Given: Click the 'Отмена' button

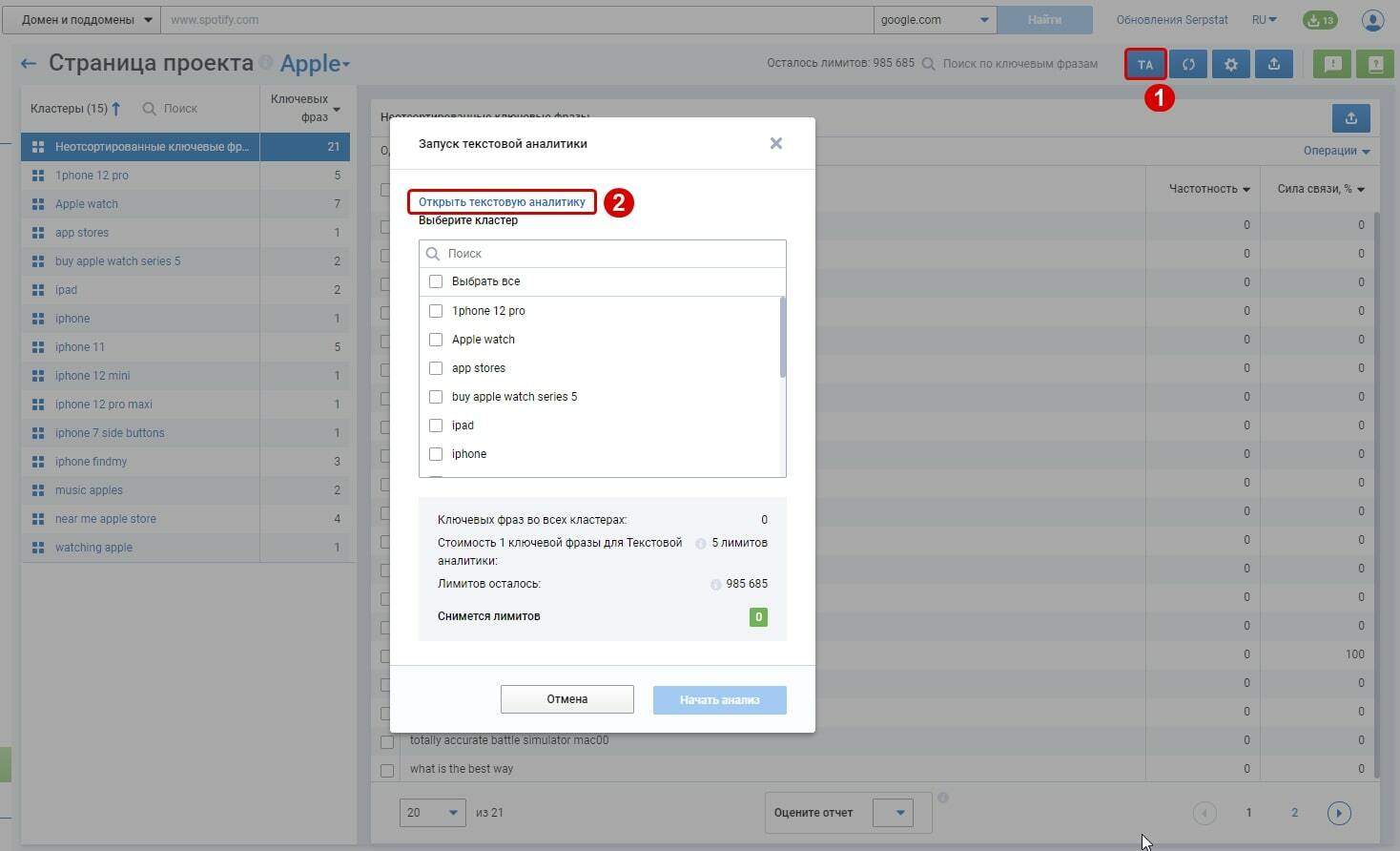Looking at the screenshot, I should click(566, 699).
